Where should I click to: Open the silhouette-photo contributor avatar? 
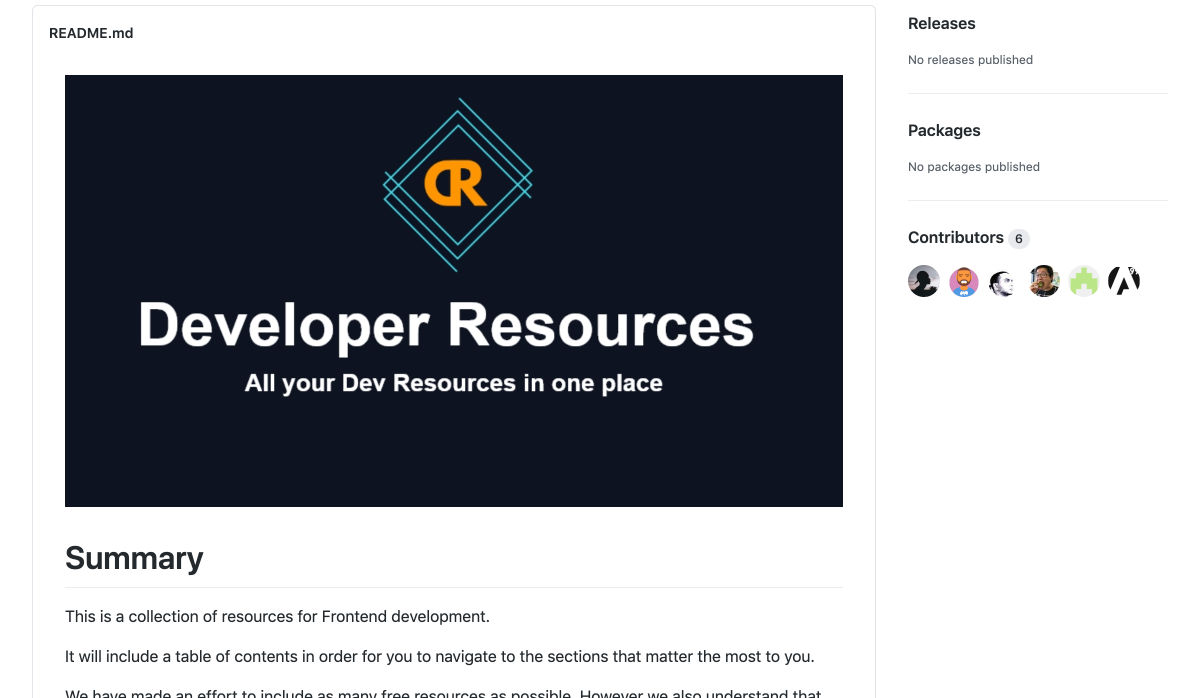click(924, 281)
